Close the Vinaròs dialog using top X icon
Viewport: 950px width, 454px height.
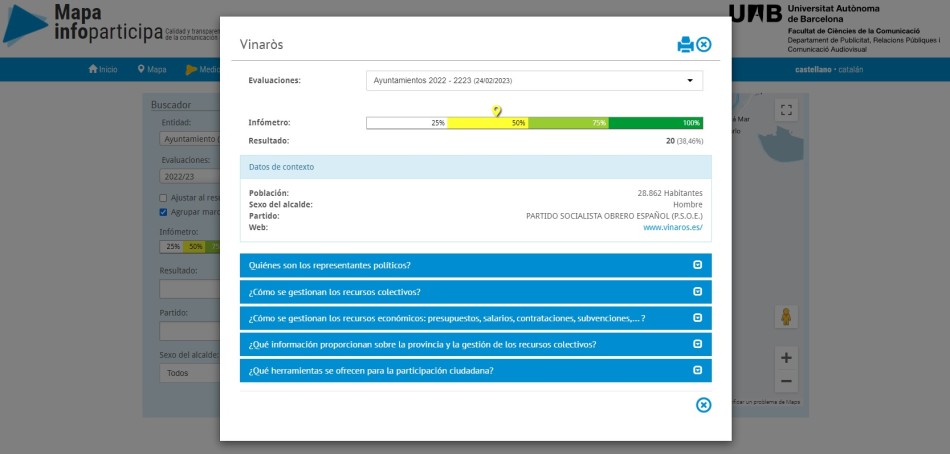pos(704,44)
